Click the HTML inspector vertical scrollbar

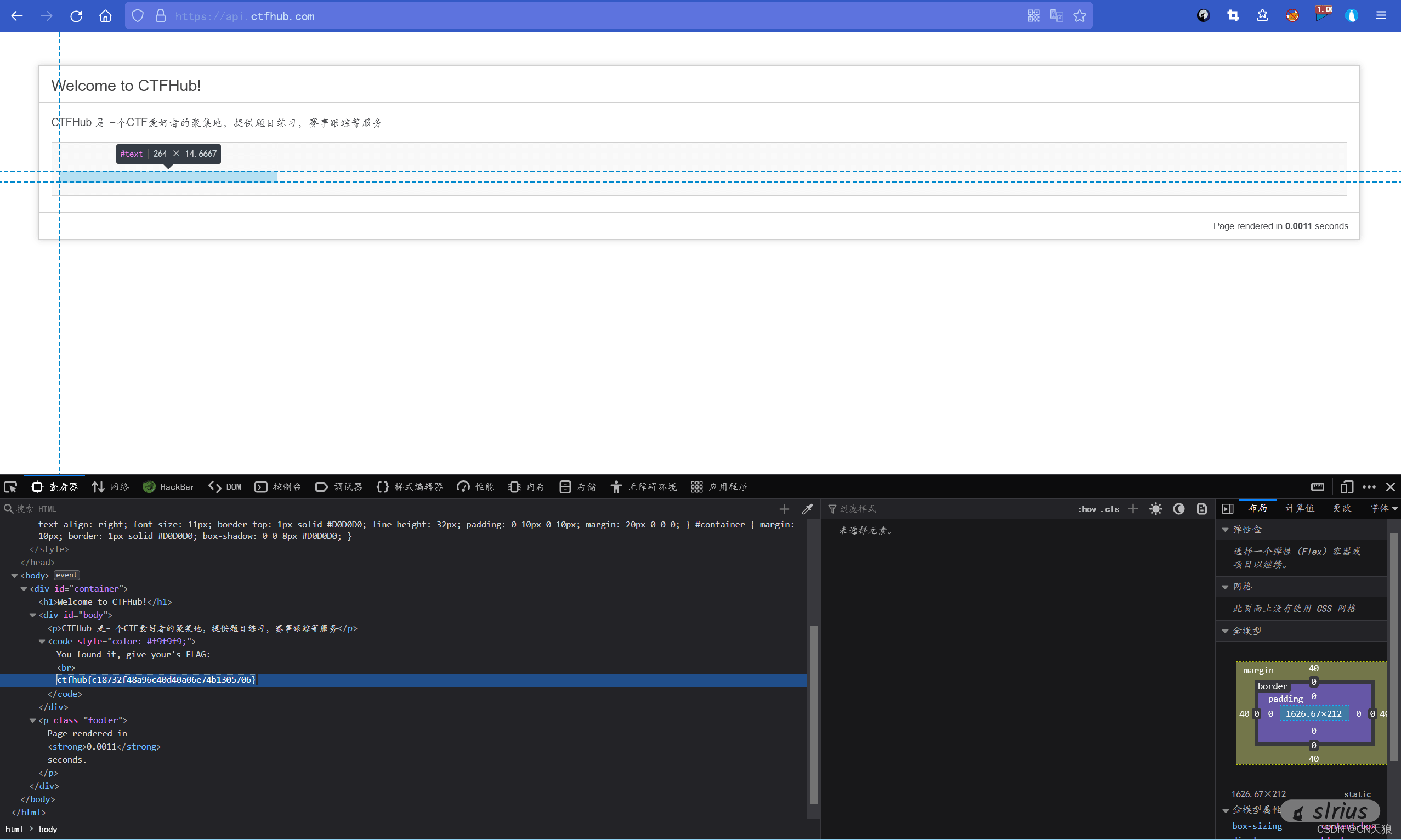point(814,714)
